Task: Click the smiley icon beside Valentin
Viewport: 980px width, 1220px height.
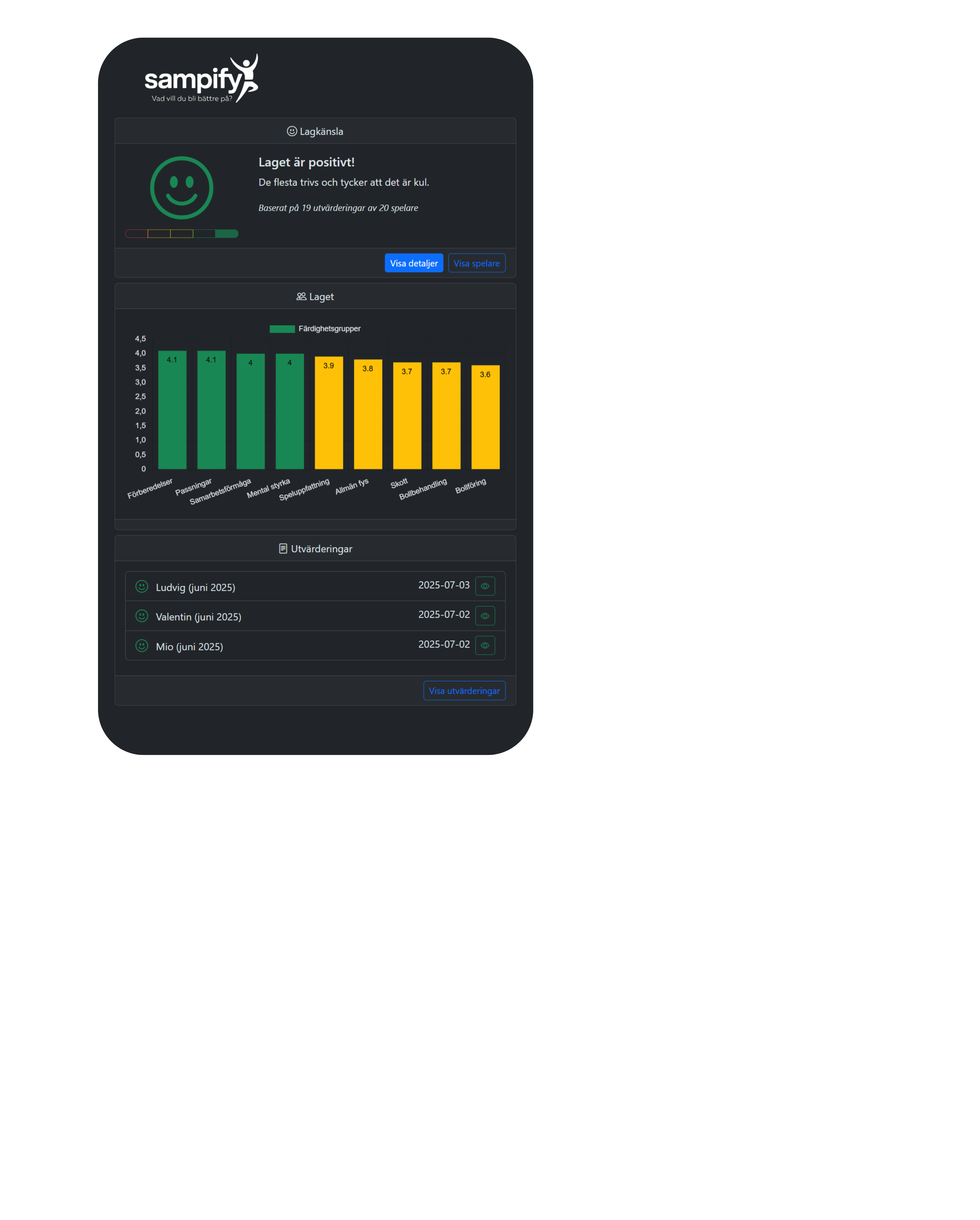Action: [x=142, y=616]
